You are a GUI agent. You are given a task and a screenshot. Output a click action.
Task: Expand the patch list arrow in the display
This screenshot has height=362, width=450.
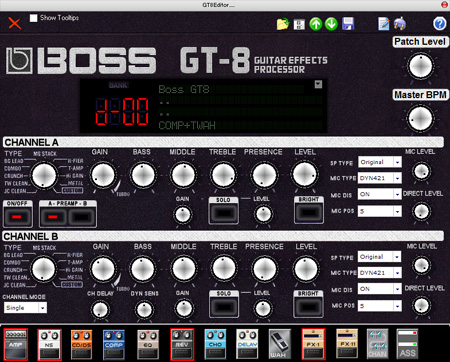click(318, 84)
